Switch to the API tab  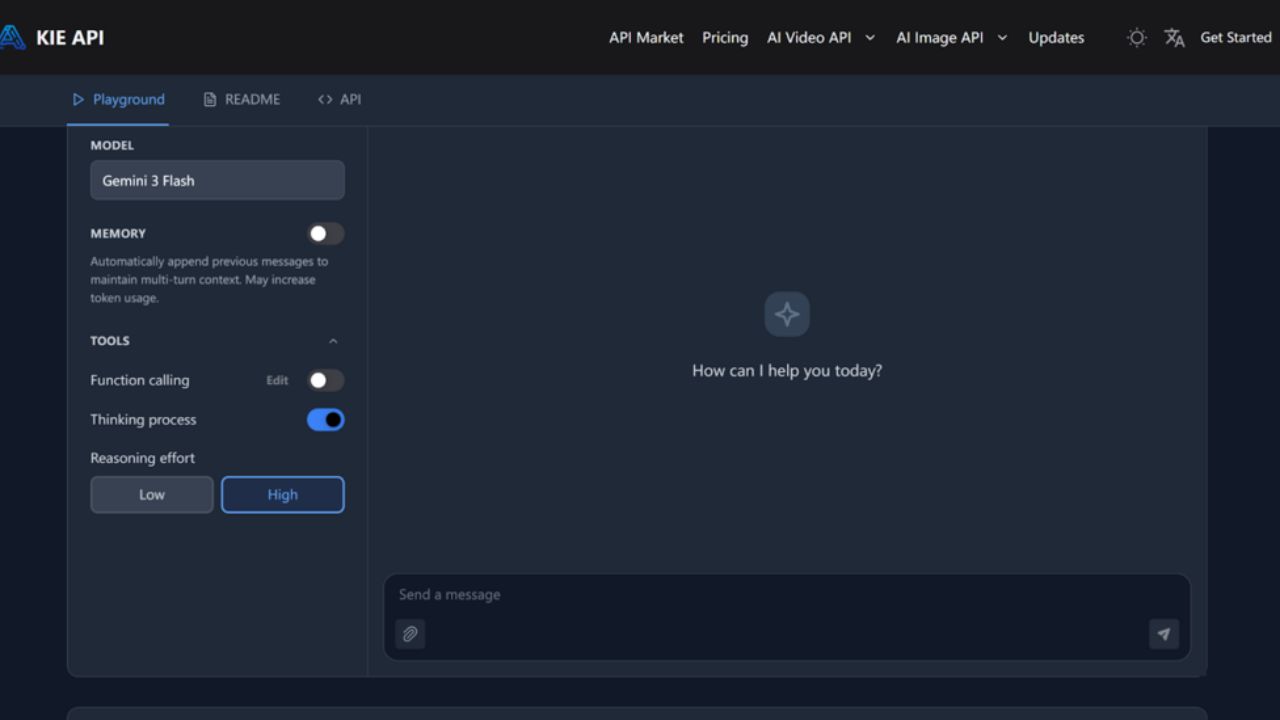pyautogui.click(x=340, y=100)
